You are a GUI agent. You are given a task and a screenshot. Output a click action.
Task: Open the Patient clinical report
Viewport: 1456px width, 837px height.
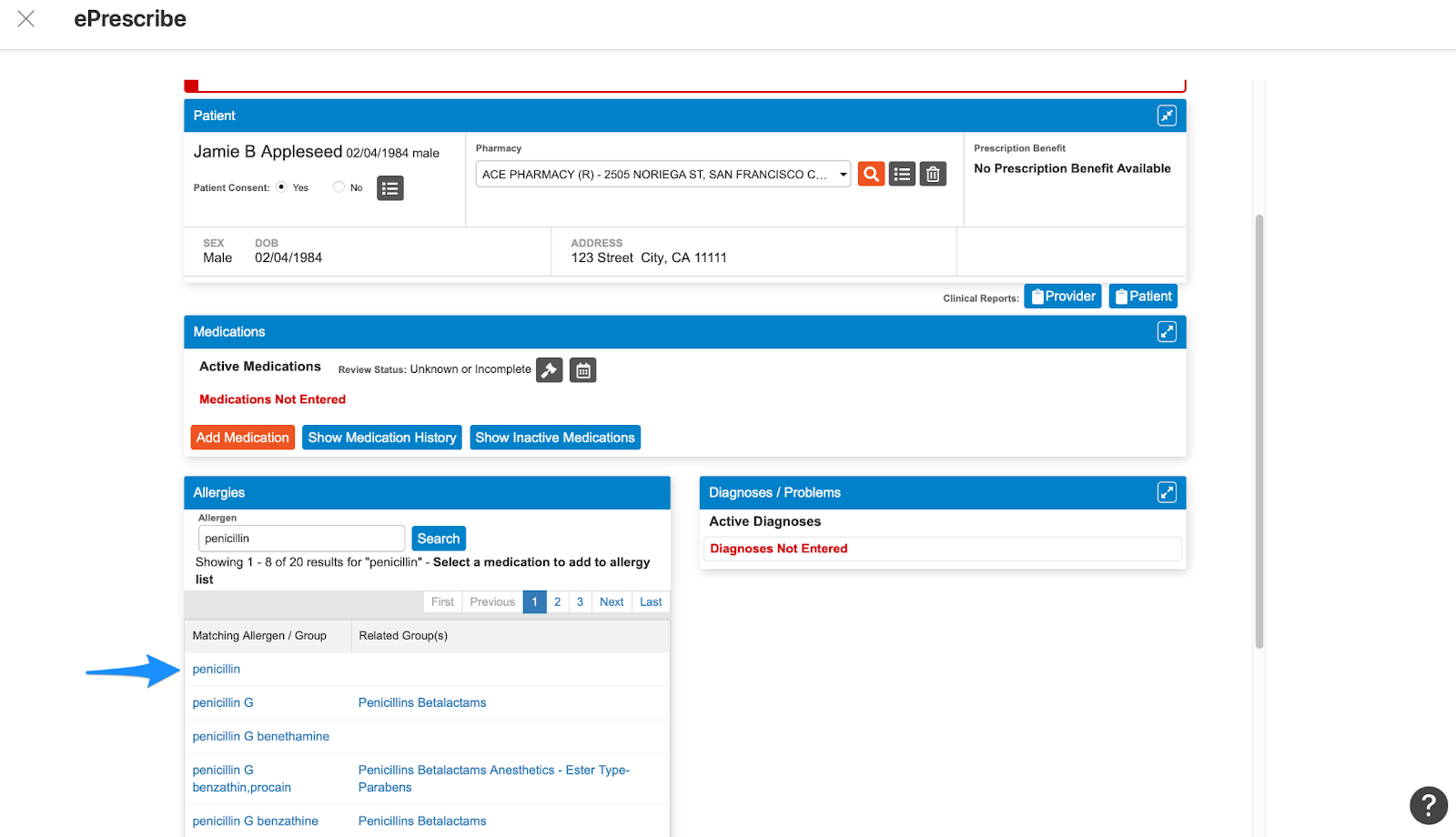[x=1143, y=297]
